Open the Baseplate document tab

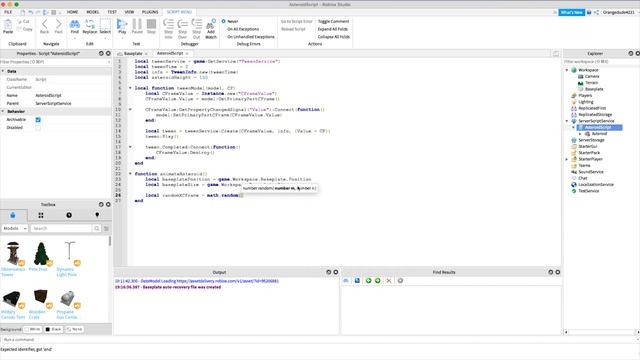tap(133, 53)
